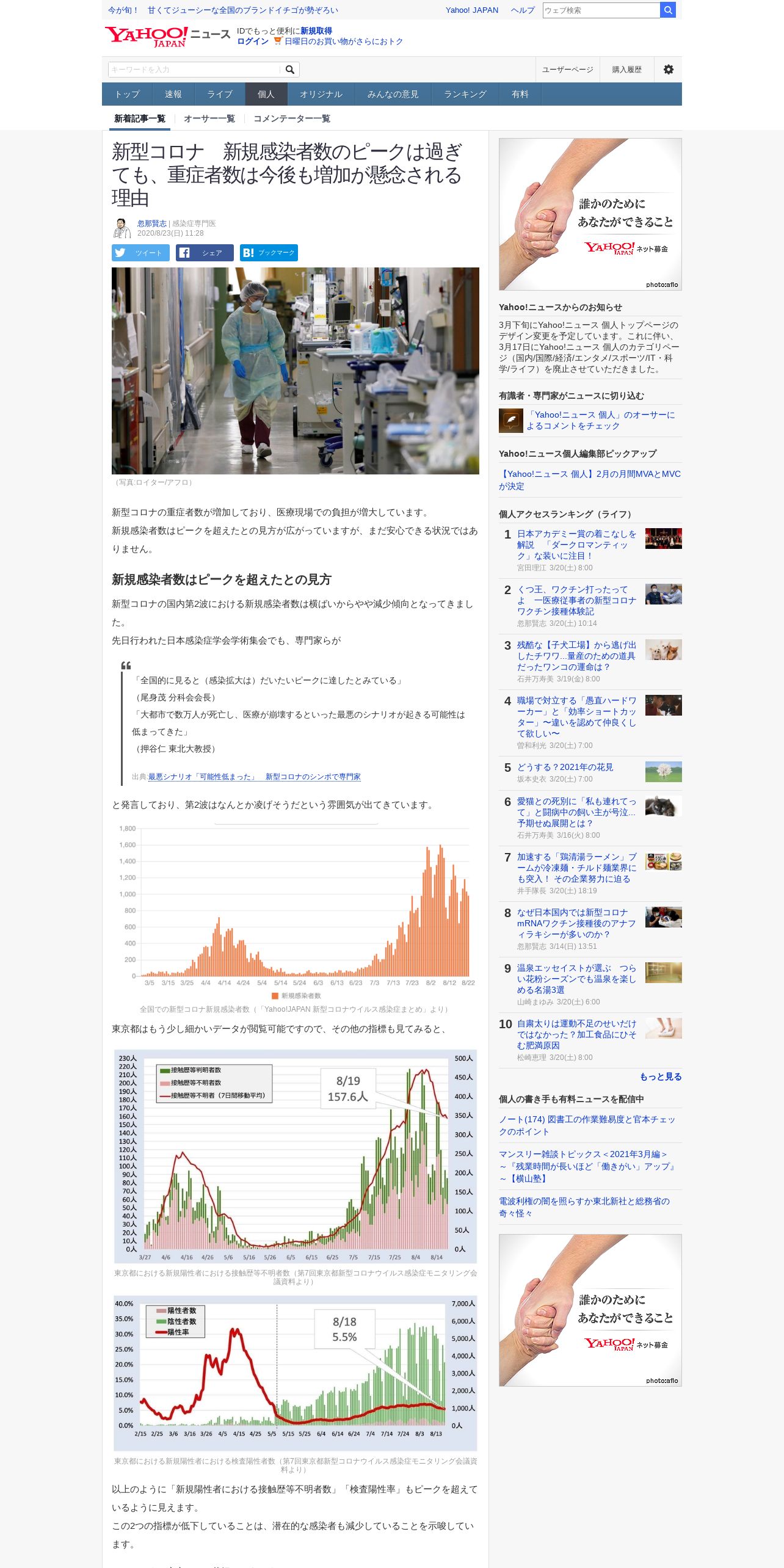Click the もっと見る ranking link
The height and width of the screenshot is (1568, 784).
pyautogui.click(x=661, y=1076)
